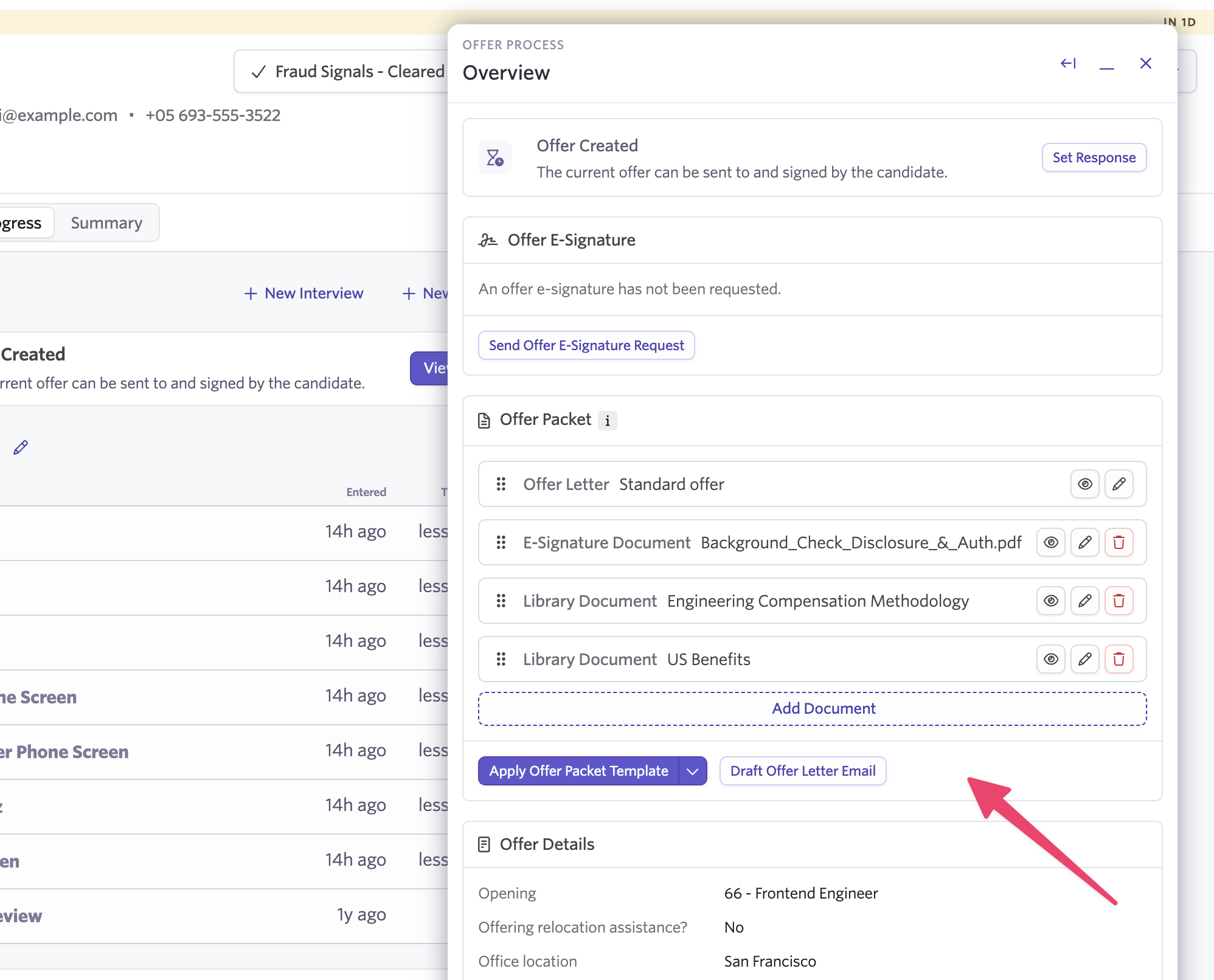Screen dimensions: 1214x980
Task: Click the Entered column header
Action: click(x=366, y=492)
